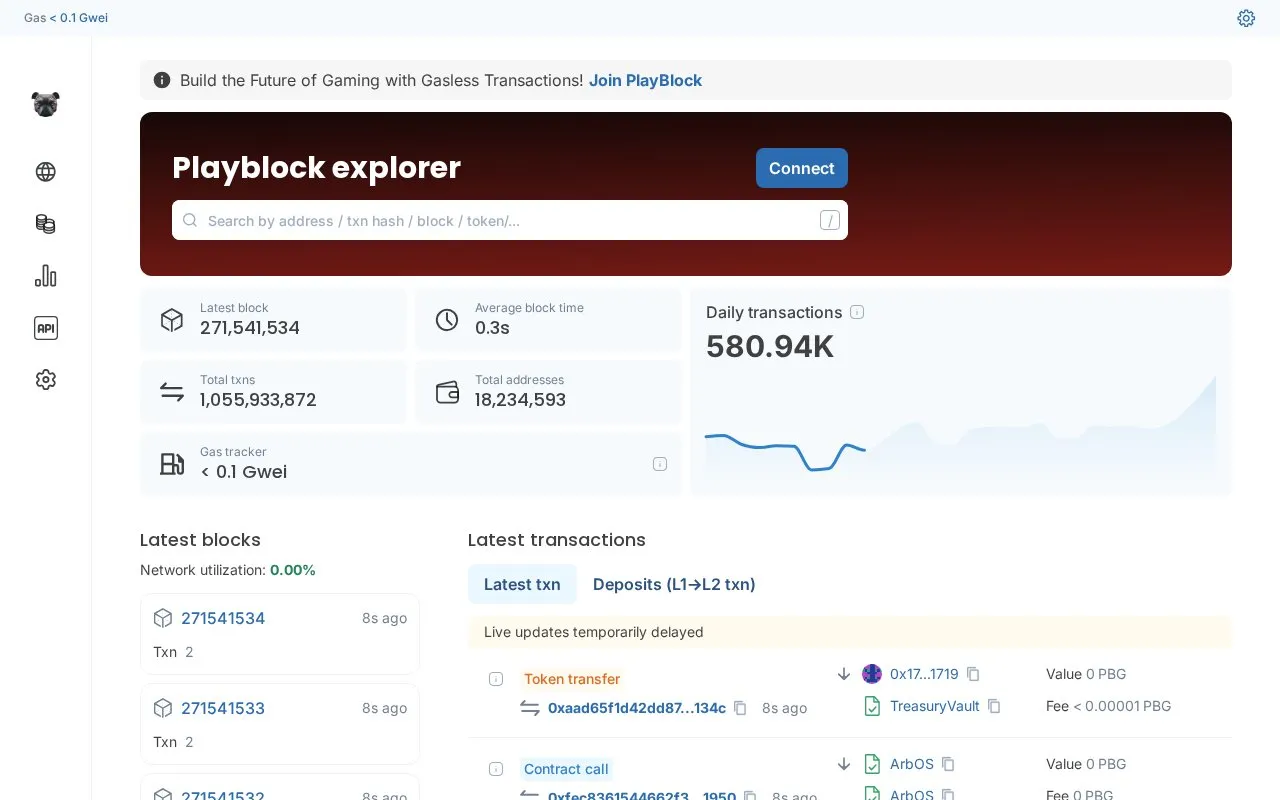Click the Gas < 0.1 Gwei top label
Screen dimensions: 1280x800
(x=66, y=18)
